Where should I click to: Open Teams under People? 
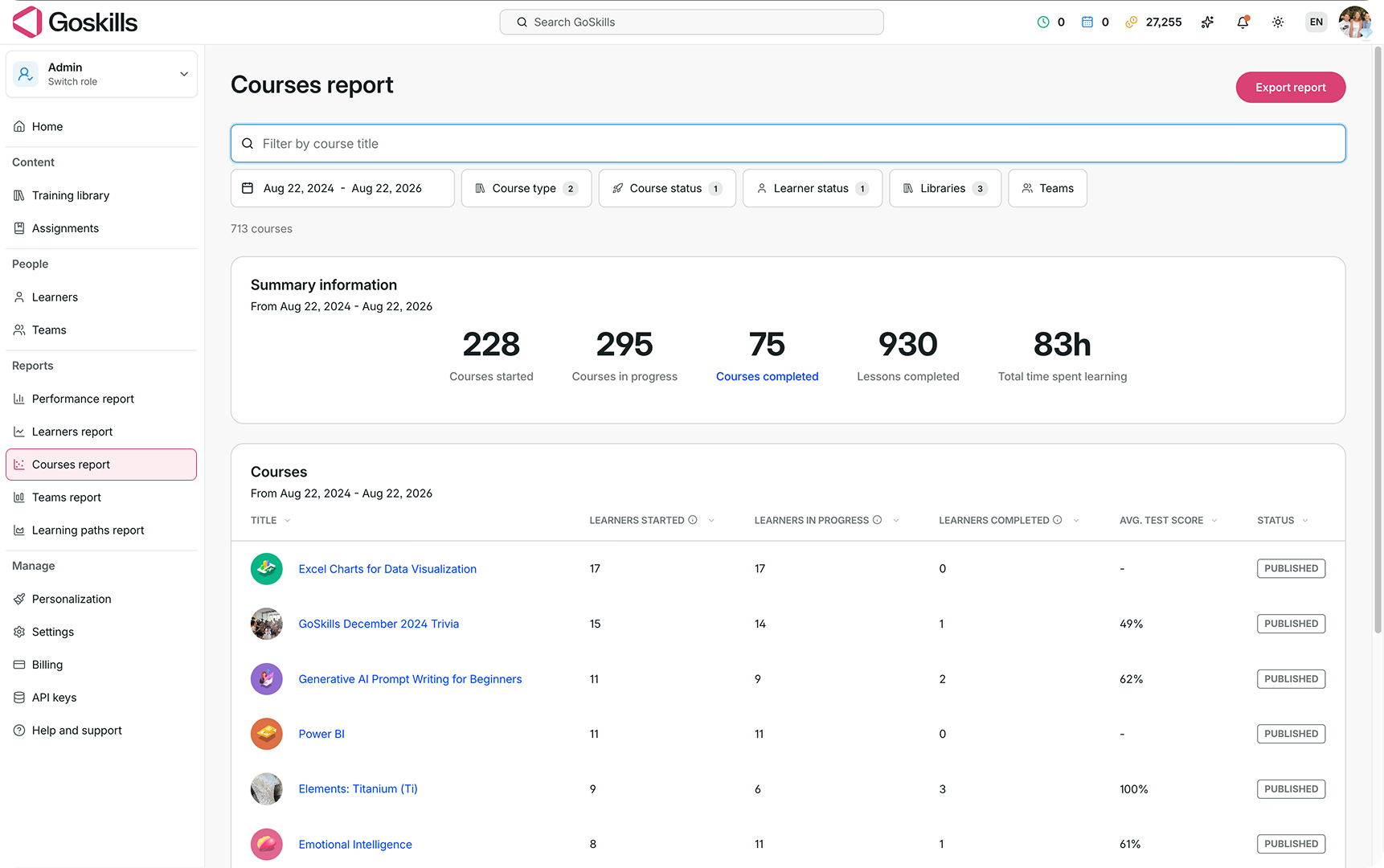101,330
